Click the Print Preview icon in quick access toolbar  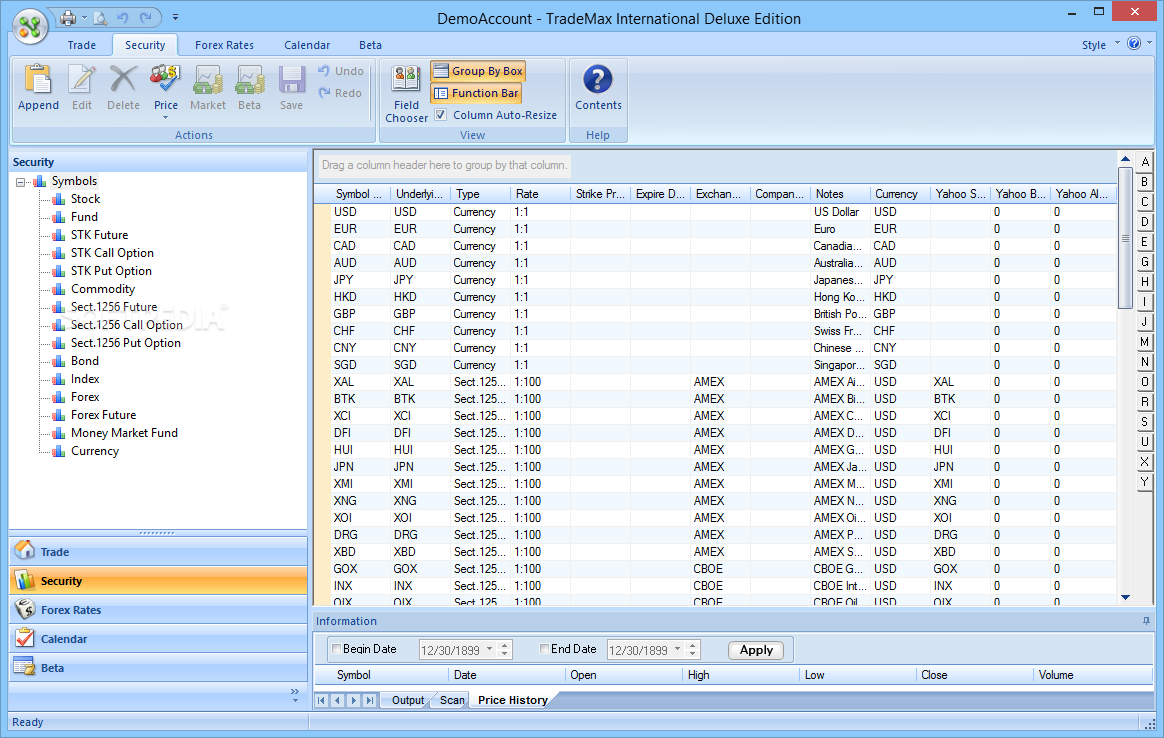coord(100,17)
